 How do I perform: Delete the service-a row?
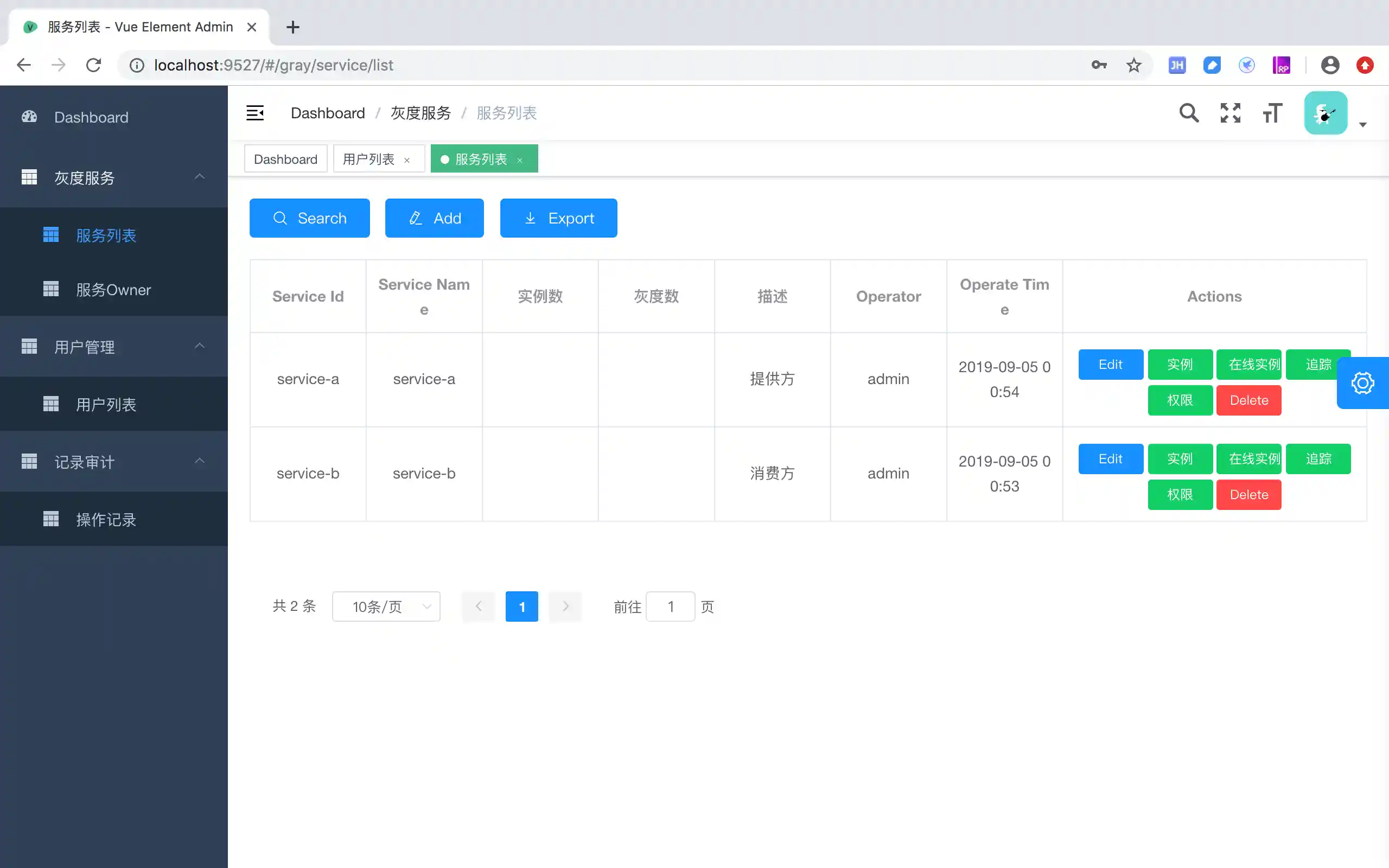point(1248,401)
